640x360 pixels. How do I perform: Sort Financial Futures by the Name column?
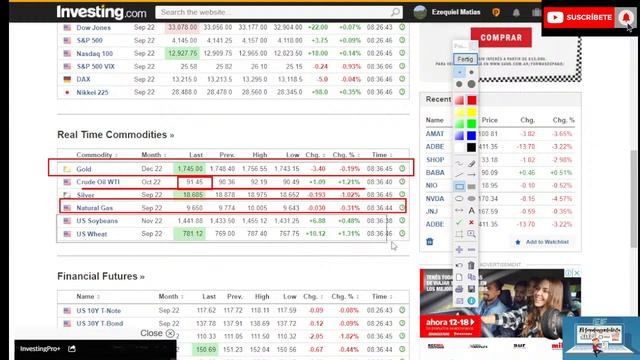(88, 297)
